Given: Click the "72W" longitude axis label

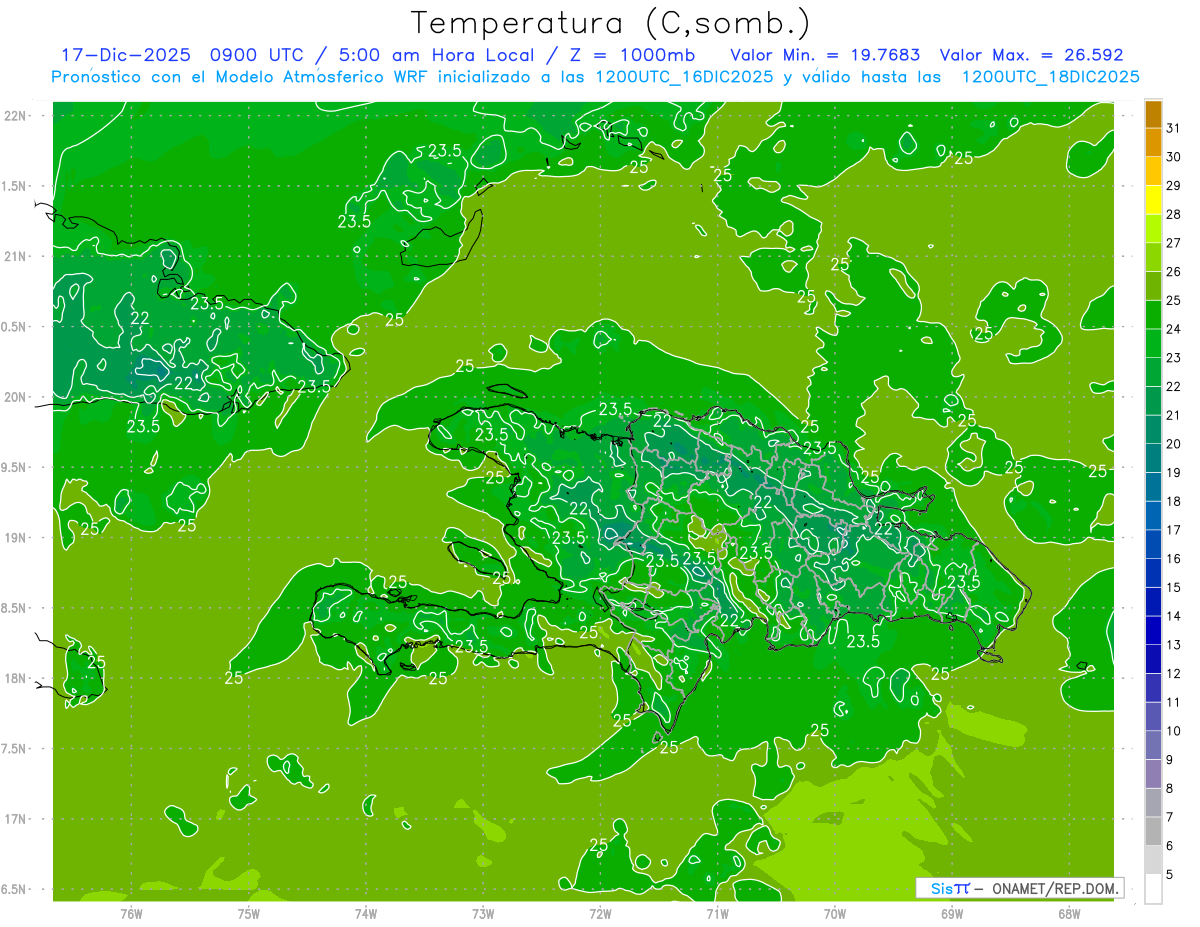Looking at the screenshot, I should pos(600,913).
